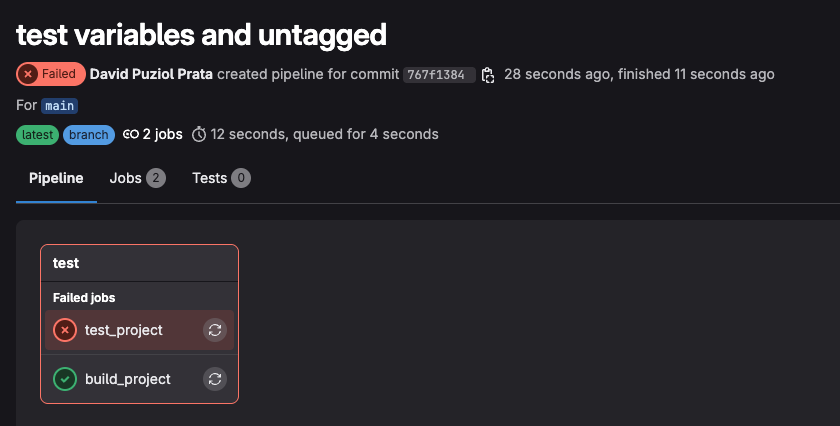Image resolution: width=840 pixels, height=426 pixels.
Task: Click the blue branch badge
Action: tap(89, 134)
